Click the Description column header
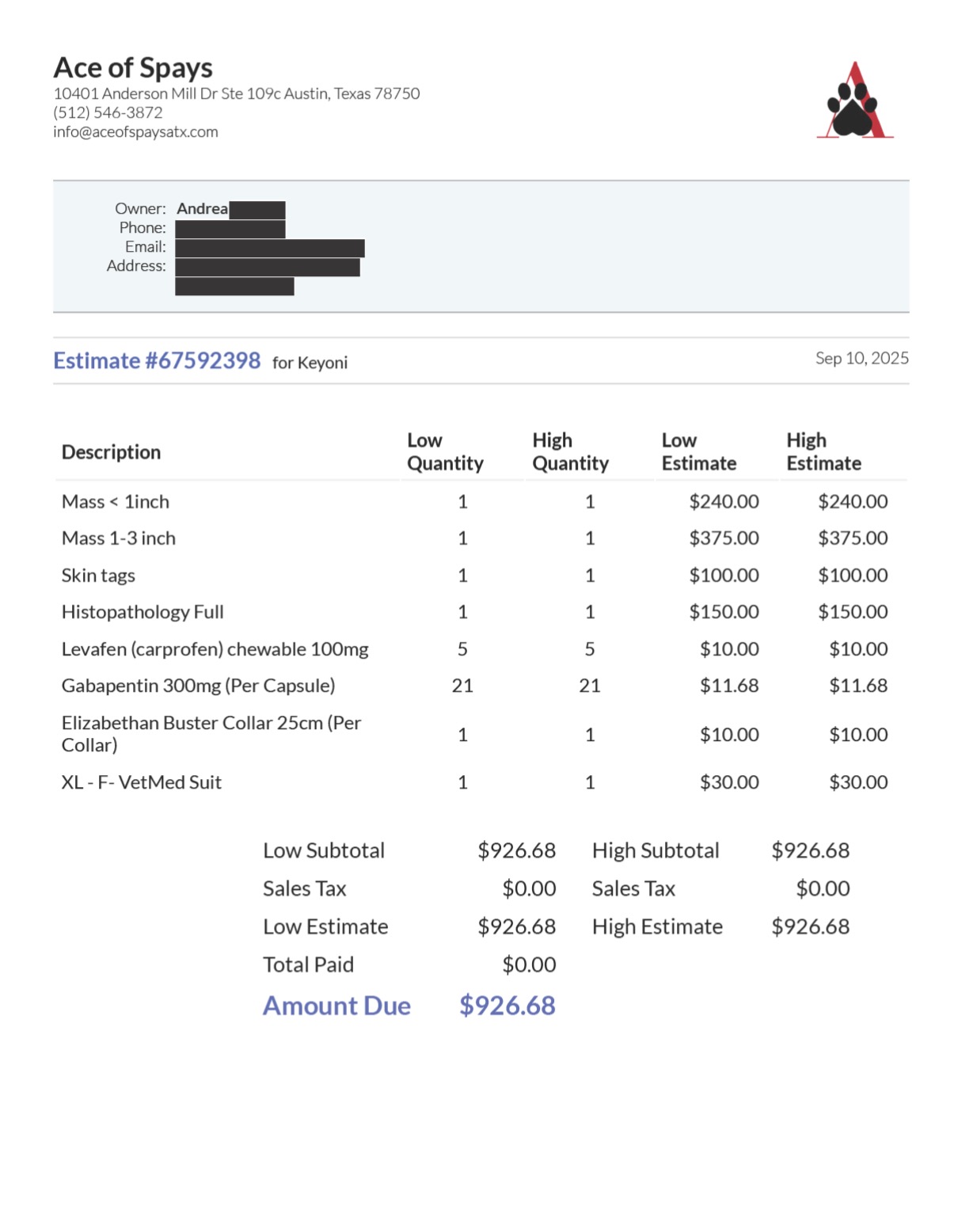The image size is (954, 1232). (111, 452)
